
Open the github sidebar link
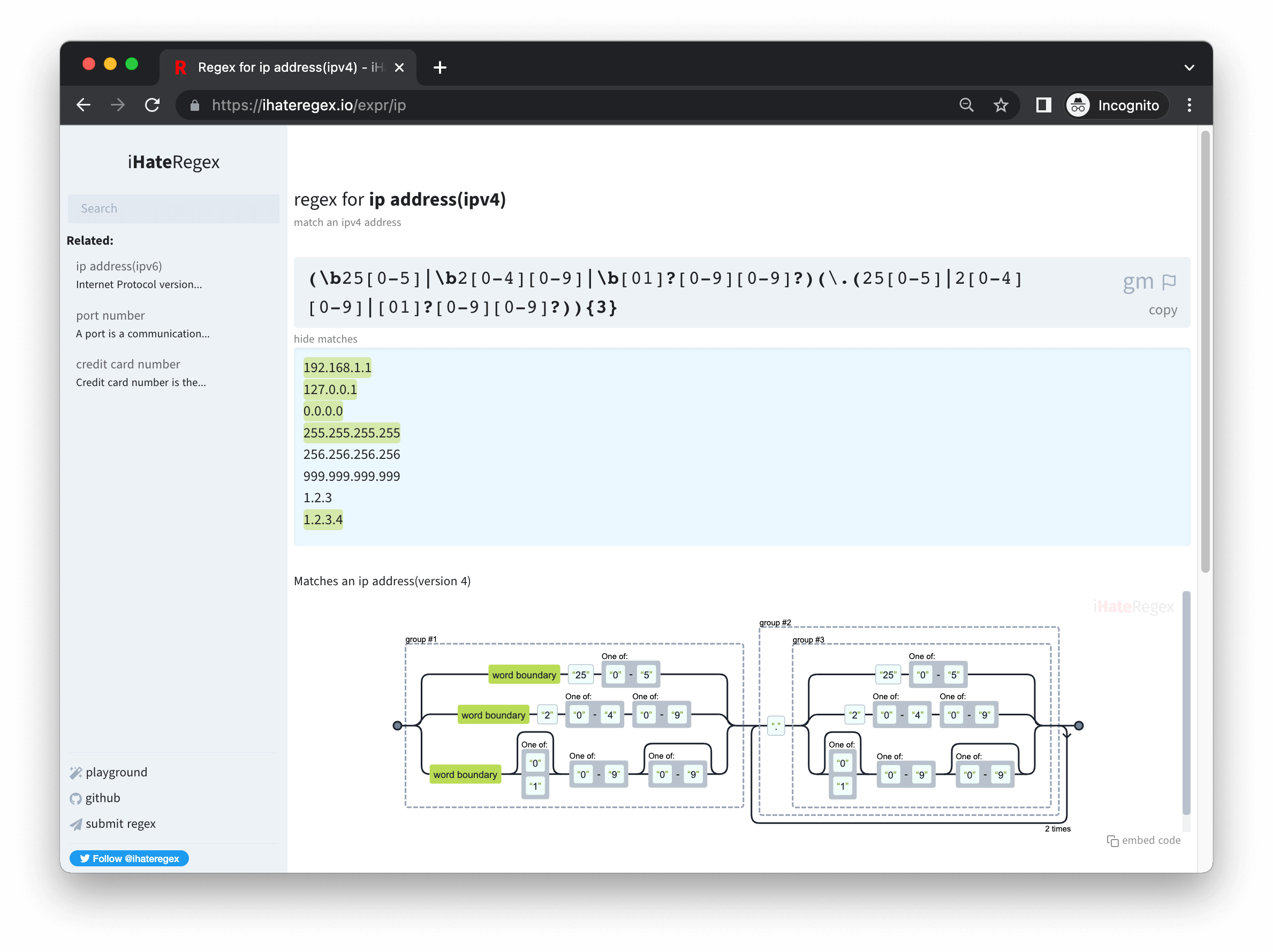pos(102,798)
